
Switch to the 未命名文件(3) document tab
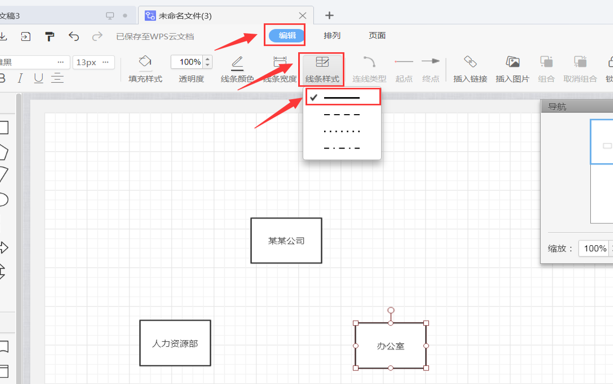point(226,16)
